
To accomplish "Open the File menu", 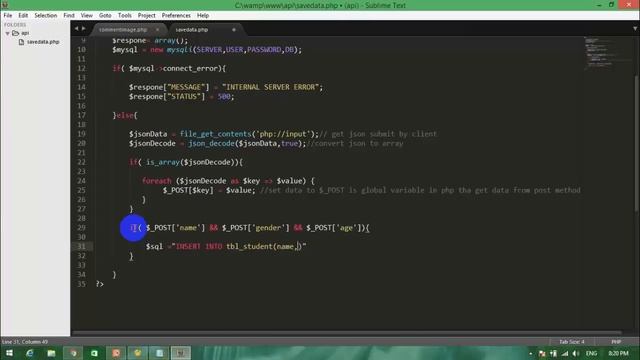I will click(x=8, y=16).
